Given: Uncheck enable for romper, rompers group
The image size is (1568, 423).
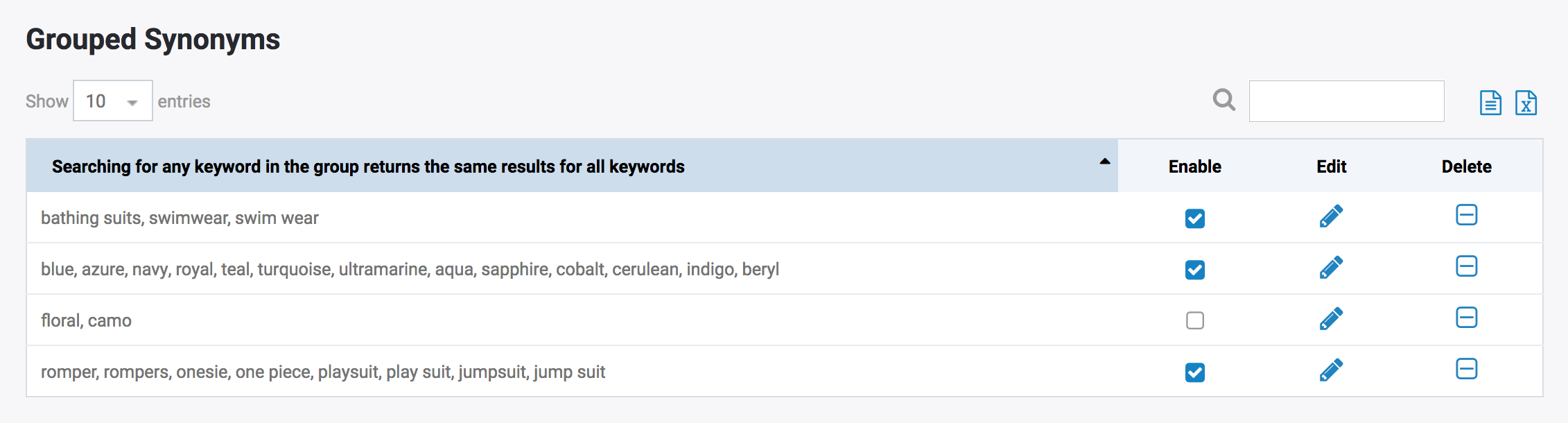Looking at the screenshot, I should (1195, 372).
